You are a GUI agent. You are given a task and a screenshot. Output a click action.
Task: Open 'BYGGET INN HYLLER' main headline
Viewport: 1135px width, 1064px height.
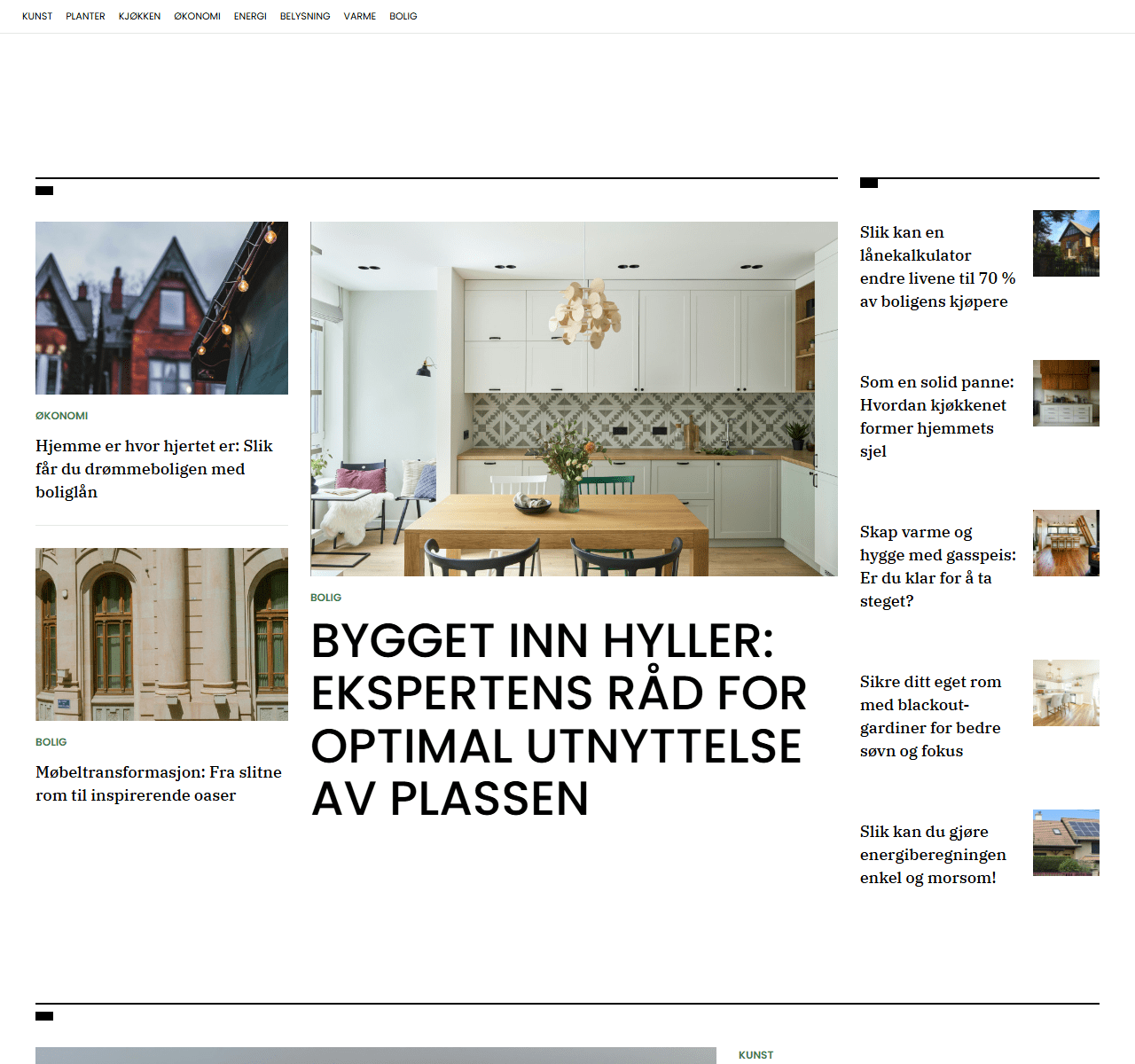coord(559,719)
